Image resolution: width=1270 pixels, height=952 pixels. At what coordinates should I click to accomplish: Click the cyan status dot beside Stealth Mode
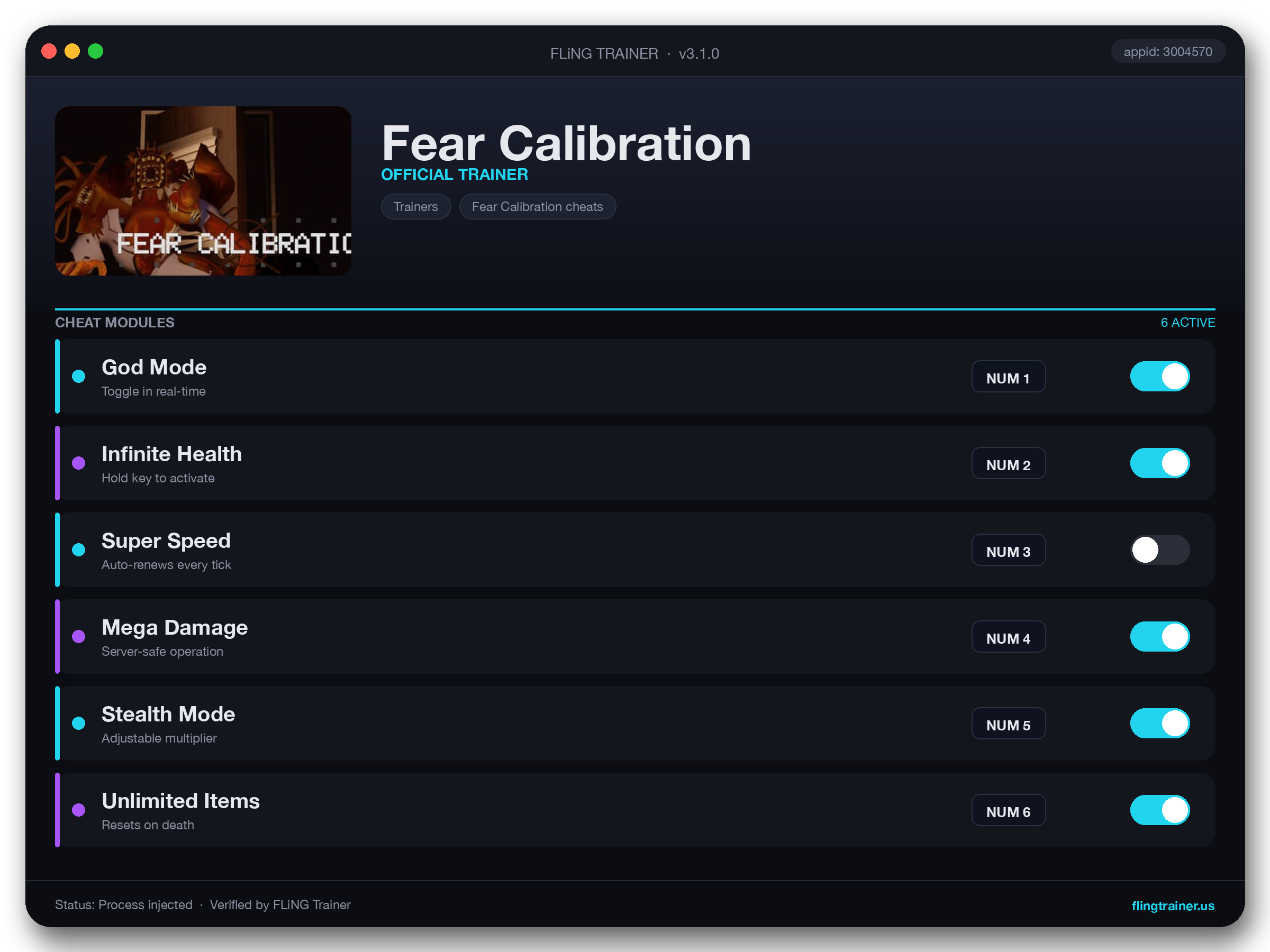pyautogui.click(x=79, y=723)
